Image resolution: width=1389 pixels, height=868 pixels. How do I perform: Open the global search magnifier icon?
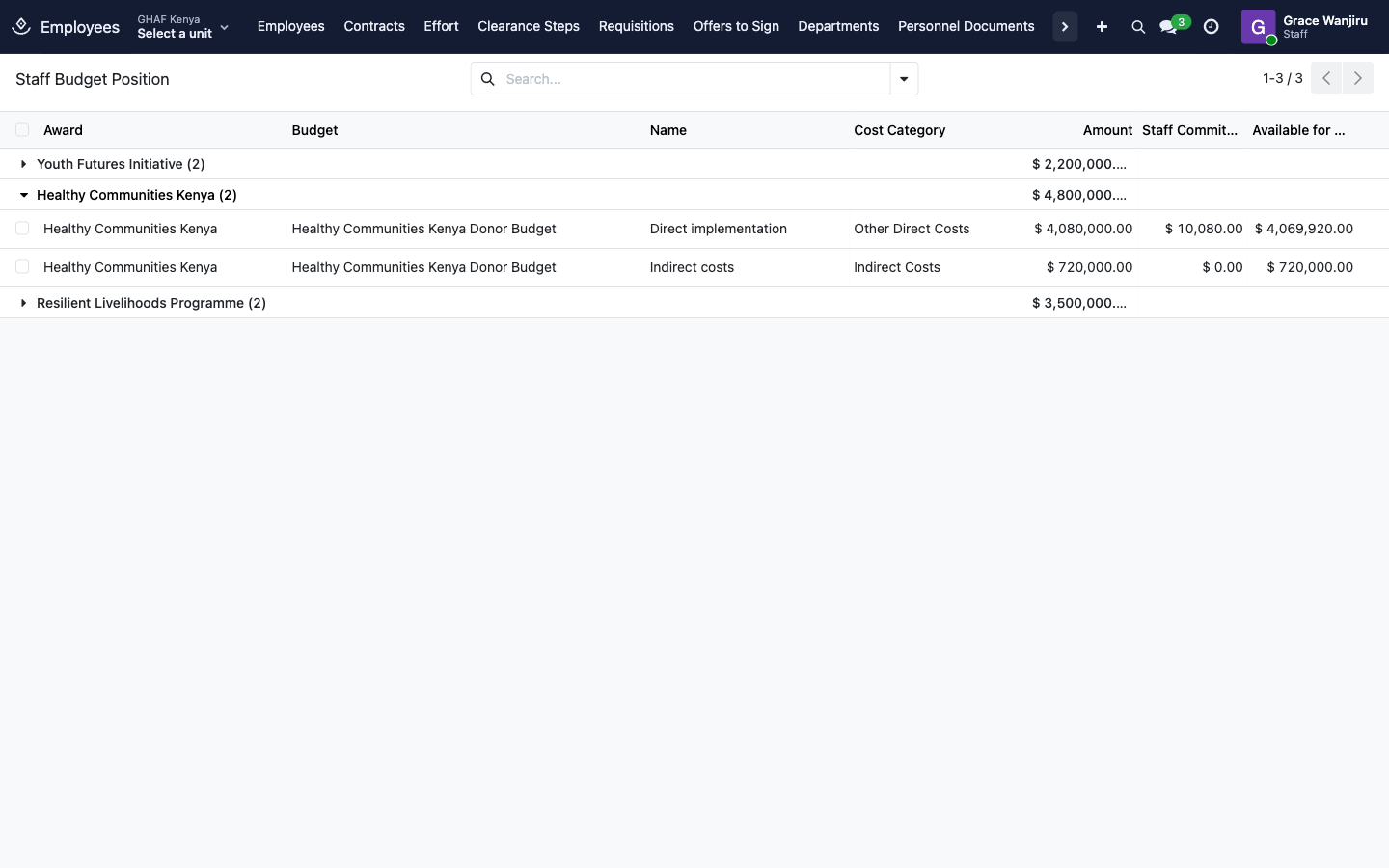click(x=1138, y=27)
